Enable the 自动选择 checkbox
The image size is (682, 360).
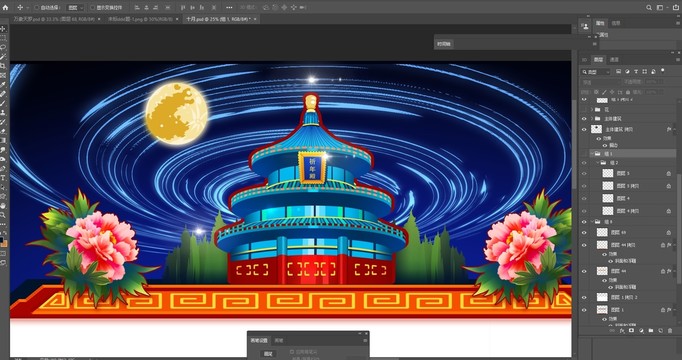coord(37,7)
